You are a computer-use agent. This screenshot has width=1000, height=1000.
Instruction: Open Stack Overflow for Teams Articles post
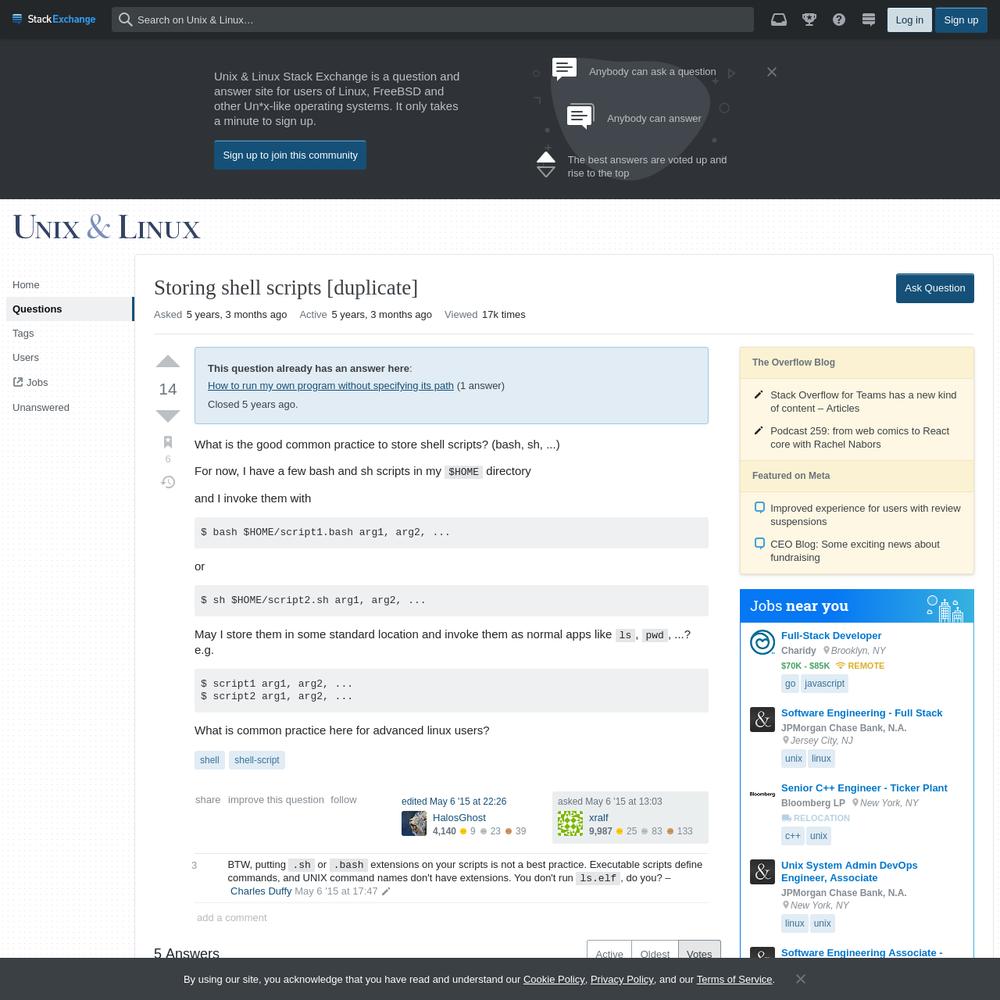pyautogui.click(x=863, y=402)
